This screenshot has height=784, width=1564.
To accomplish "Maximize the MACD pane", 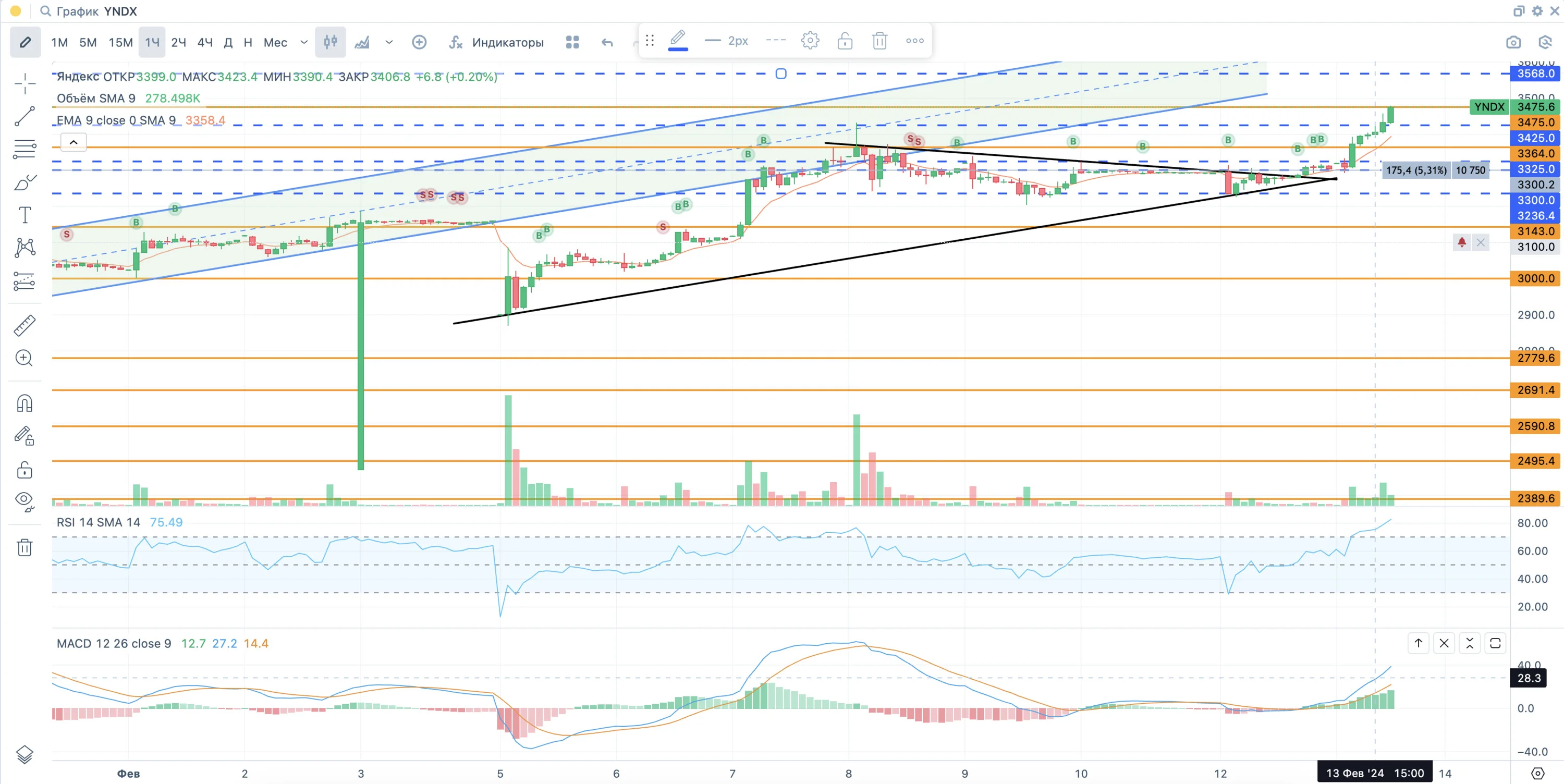I will (1495, 643).
